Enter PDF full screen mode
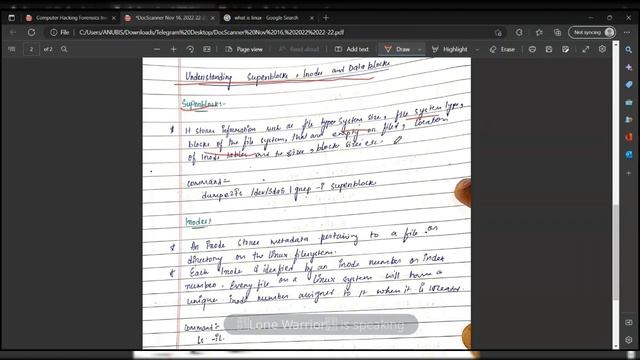640x360 pixels. (x=586, y=49)
